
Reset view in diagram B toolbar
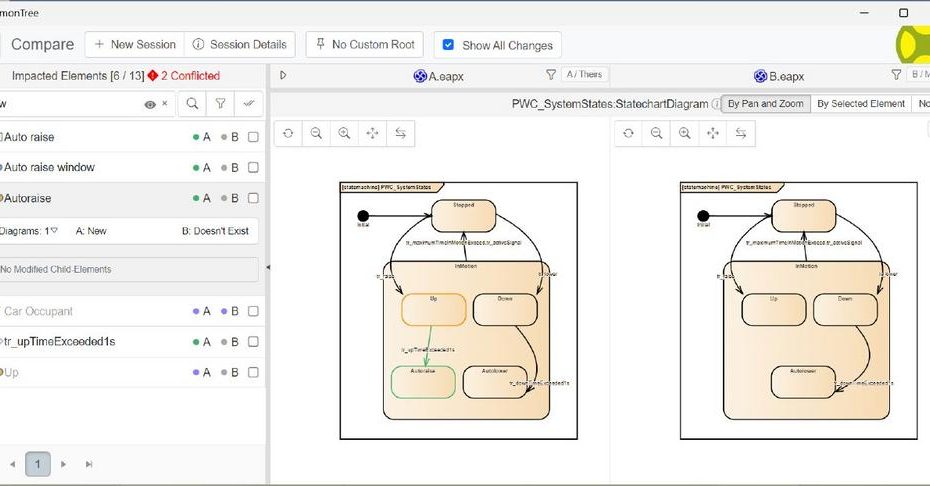pos(629,134)
